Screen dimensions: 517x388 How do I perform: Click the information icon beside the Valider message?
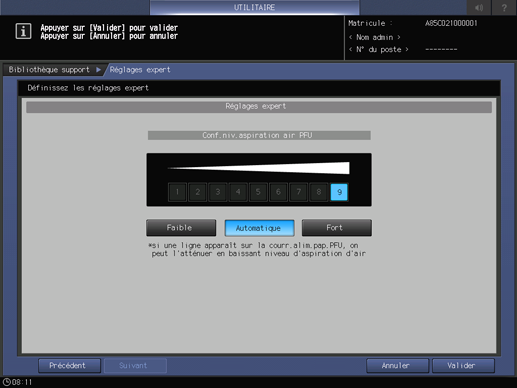pyautogui.click(x=23, y=31)
